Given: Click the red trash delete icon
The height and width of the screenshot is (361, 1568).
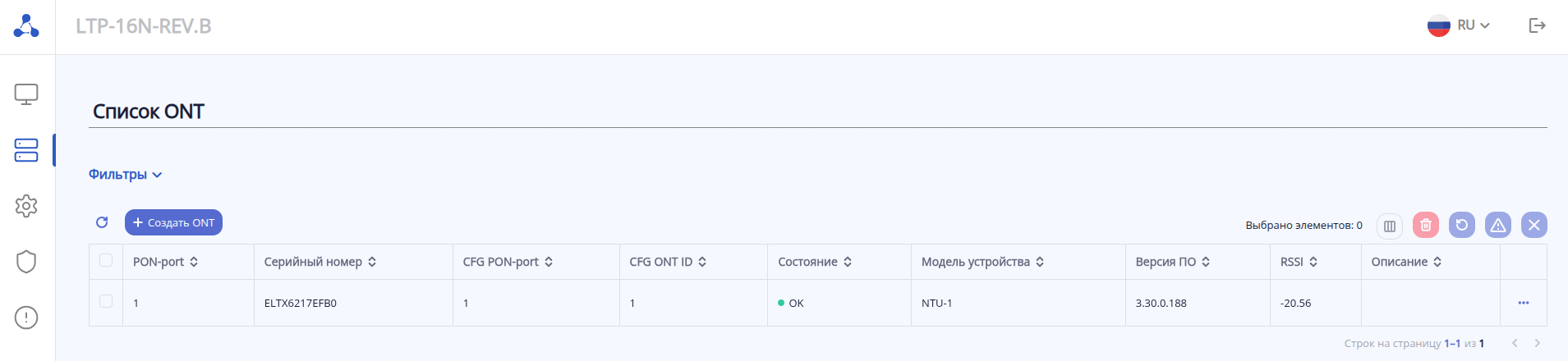Looking at the screenshot, I should coord(1426,225).
